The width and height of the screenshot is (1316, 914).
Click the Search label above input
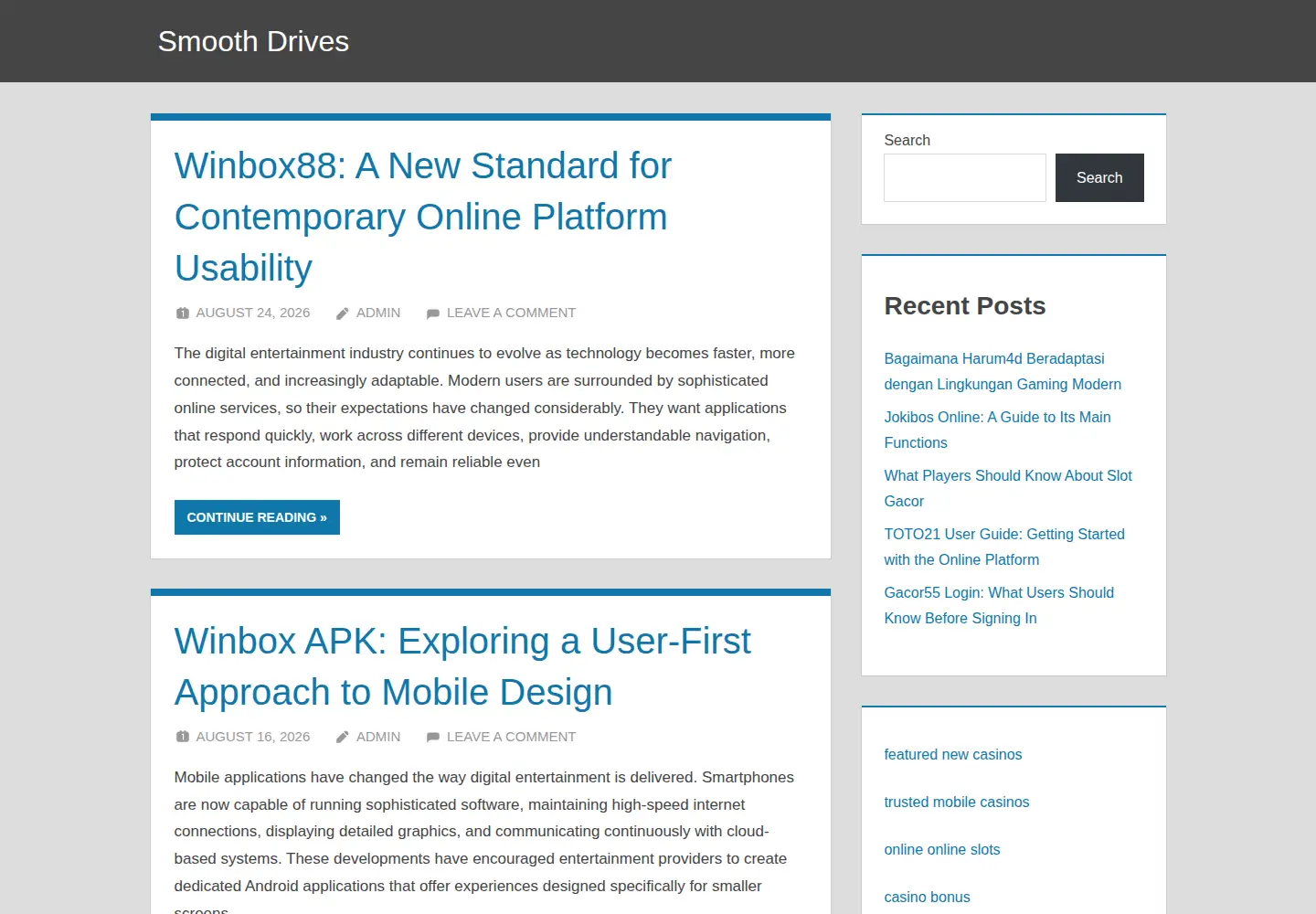point(907,140)
